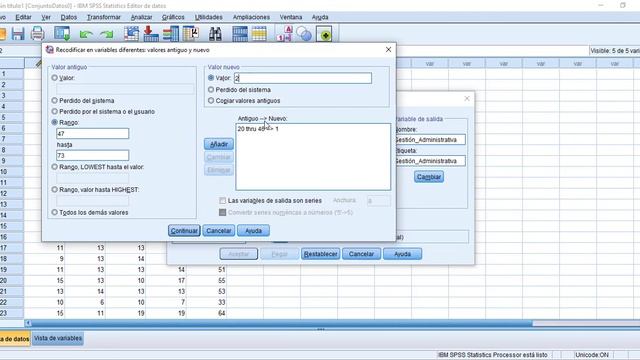The width and height of the screenshot is (640, 360).
Task: Click Ayuda in the valores antiguo y nuevo dialog
Action: [253, 231]
